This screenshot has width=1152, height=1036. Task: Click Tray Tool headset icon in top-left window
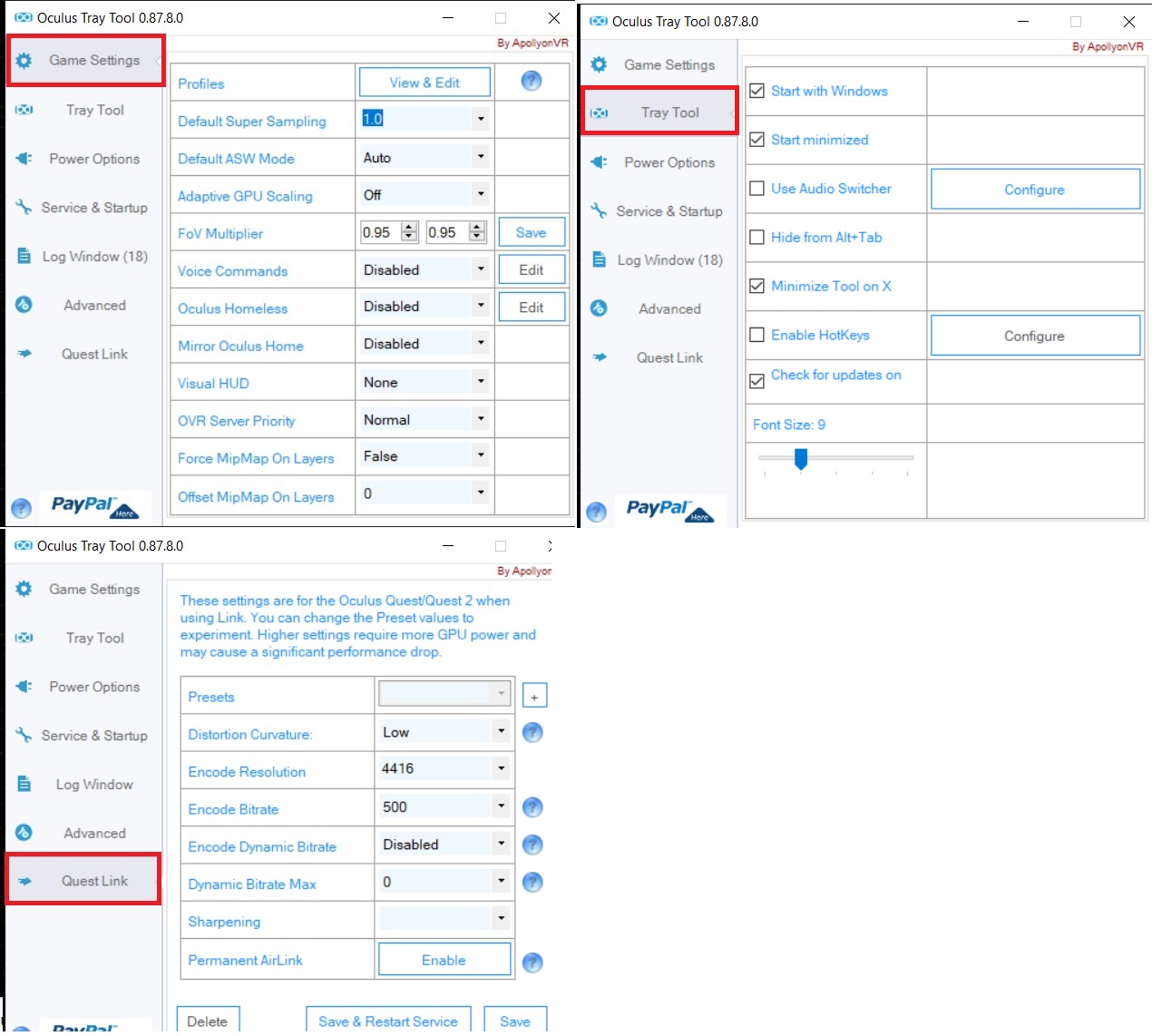[x=24, y=110]
